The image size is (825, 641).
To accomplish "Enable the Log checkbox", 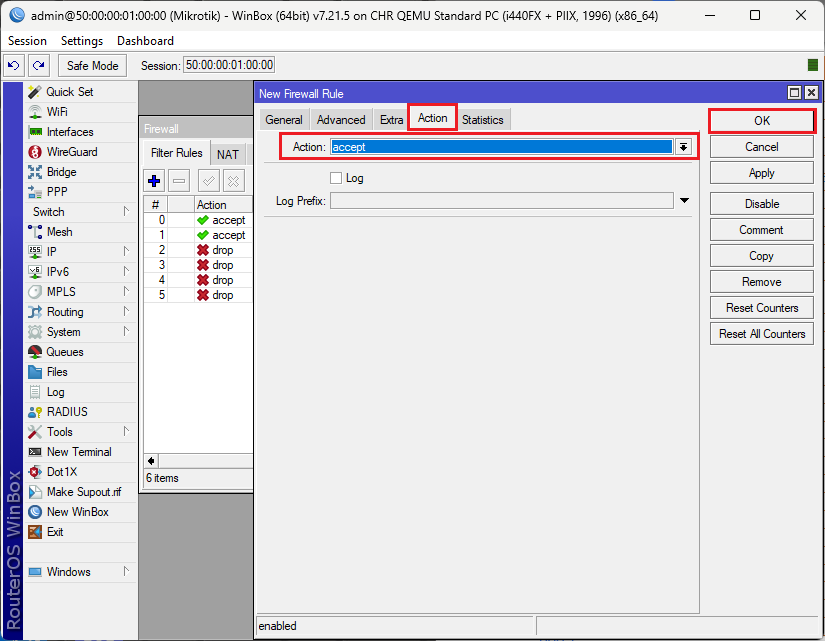I will (336, 178).
